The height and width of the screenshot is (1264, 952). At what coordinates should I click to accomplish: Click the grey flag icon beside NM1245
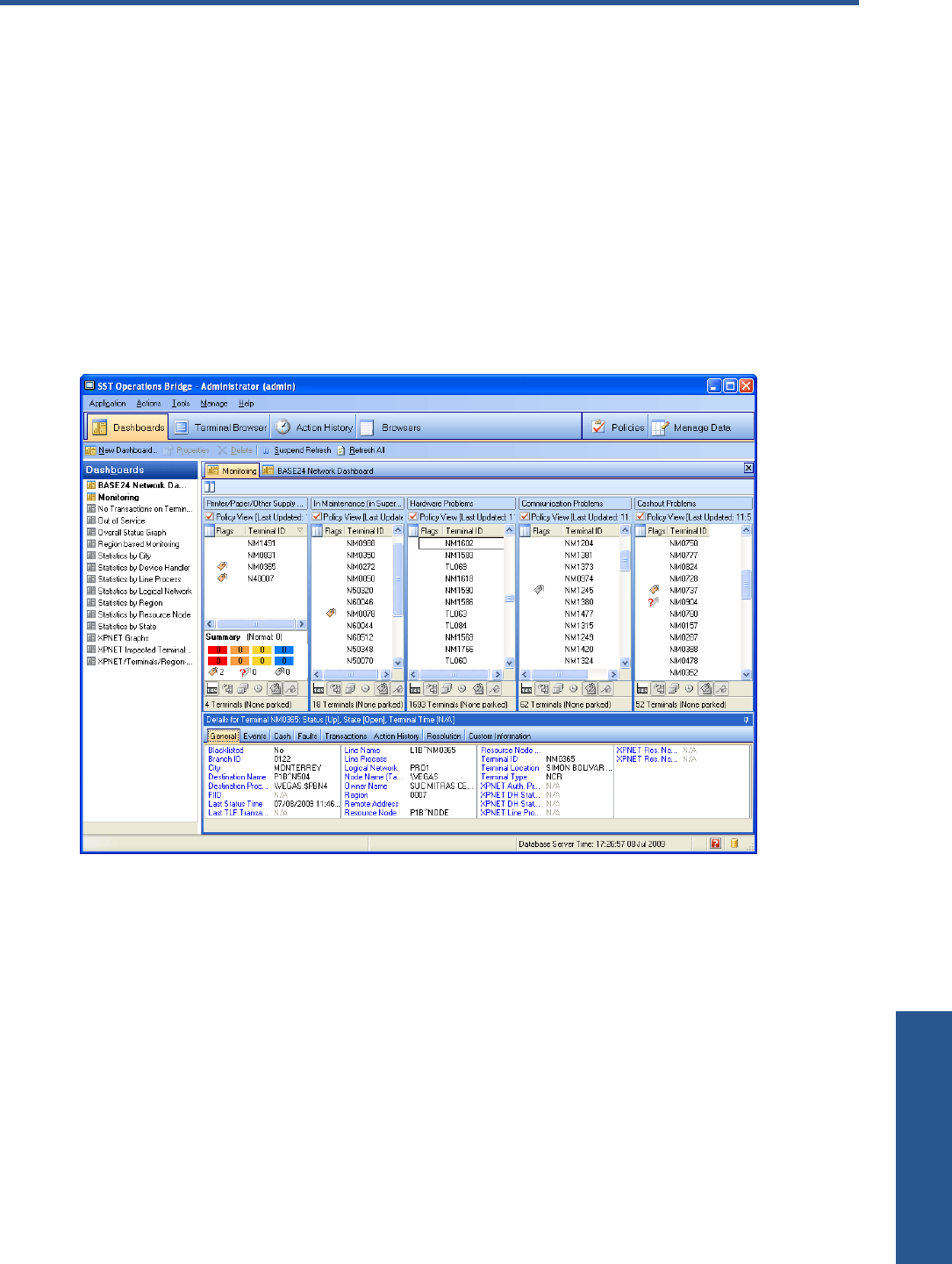coord(539,591)
